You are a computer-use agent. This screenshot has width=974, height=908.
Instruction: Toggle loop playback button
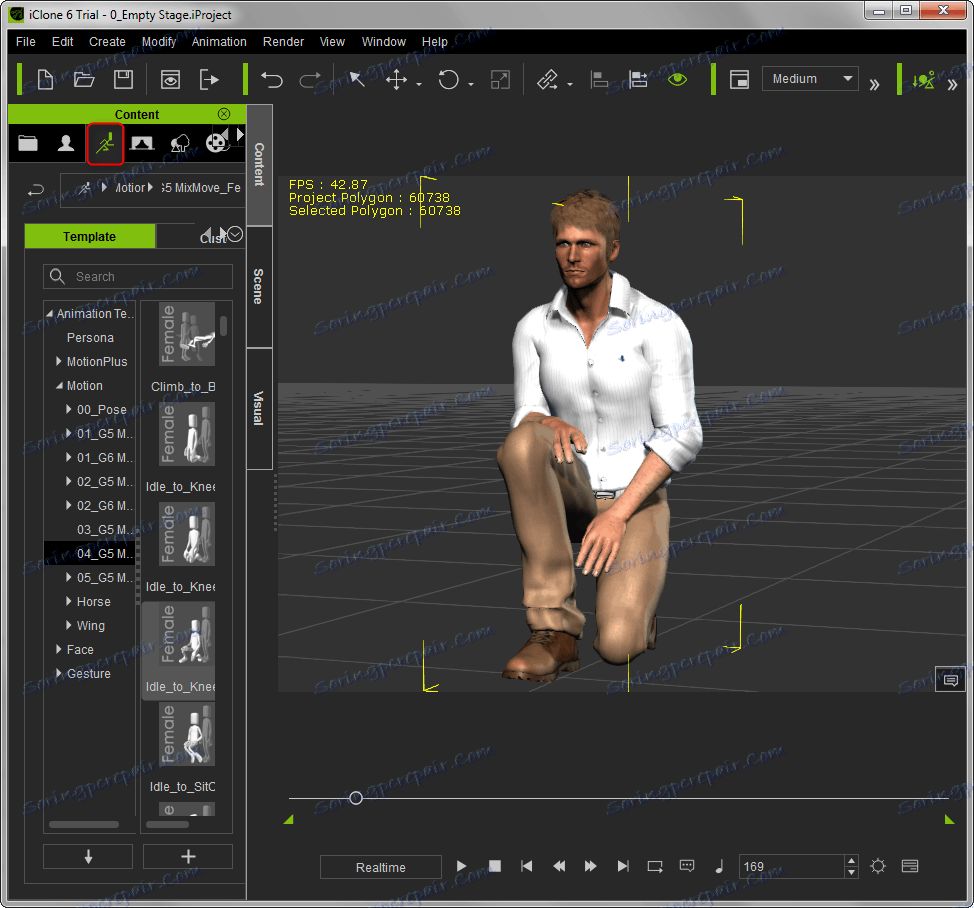point(655,866)
